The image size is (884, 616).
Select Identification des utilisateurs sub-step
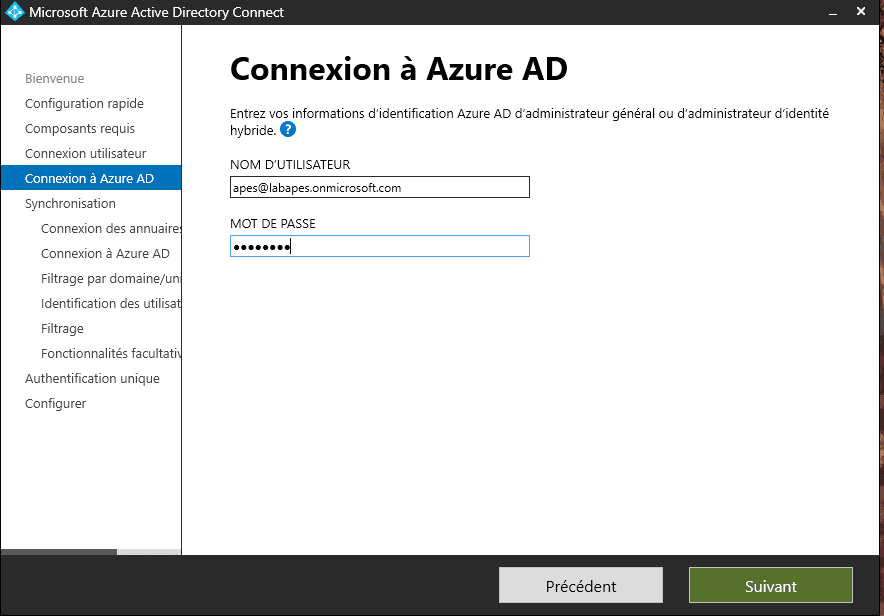110,304
